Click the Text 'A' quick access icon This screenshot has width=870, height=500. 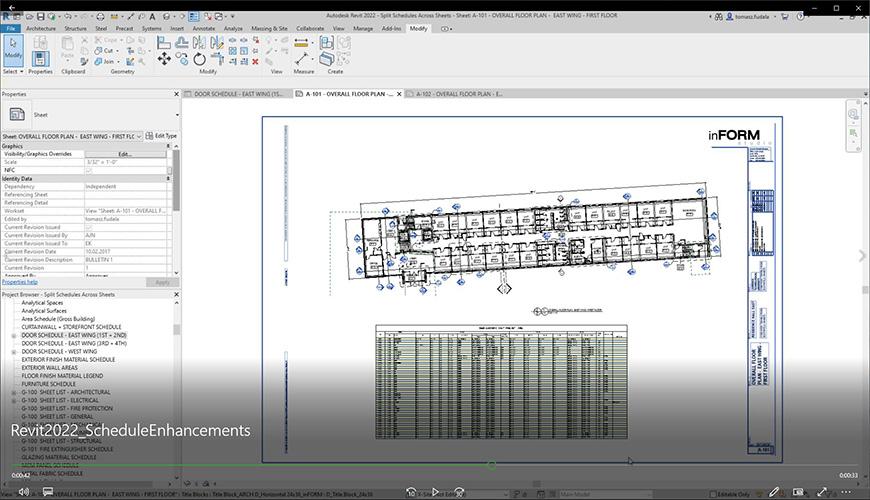click(152, 17)
